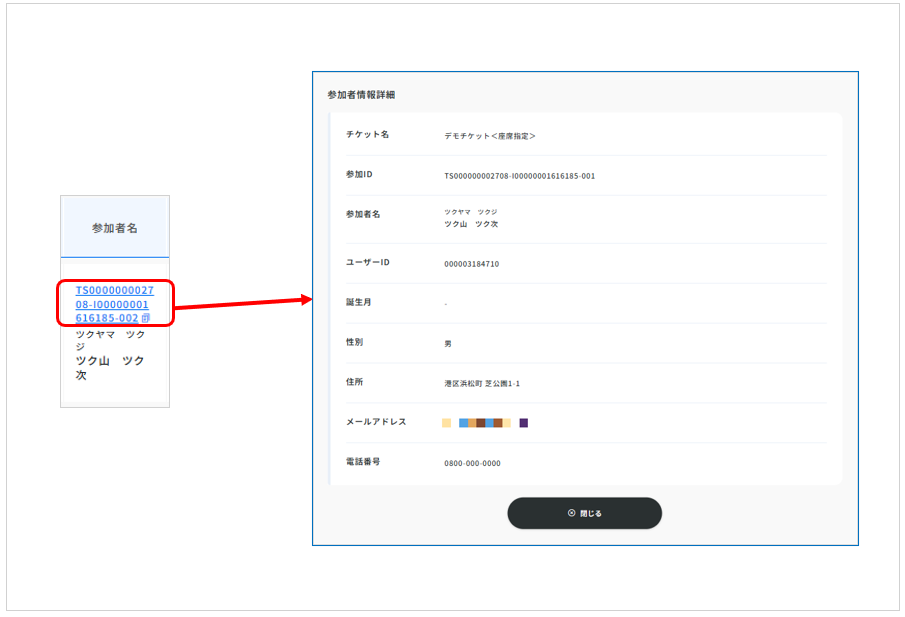The height and width of the screenshot is (617, 905).
Task: Click the masked email address blocks
Action: (x=484, y=423)
